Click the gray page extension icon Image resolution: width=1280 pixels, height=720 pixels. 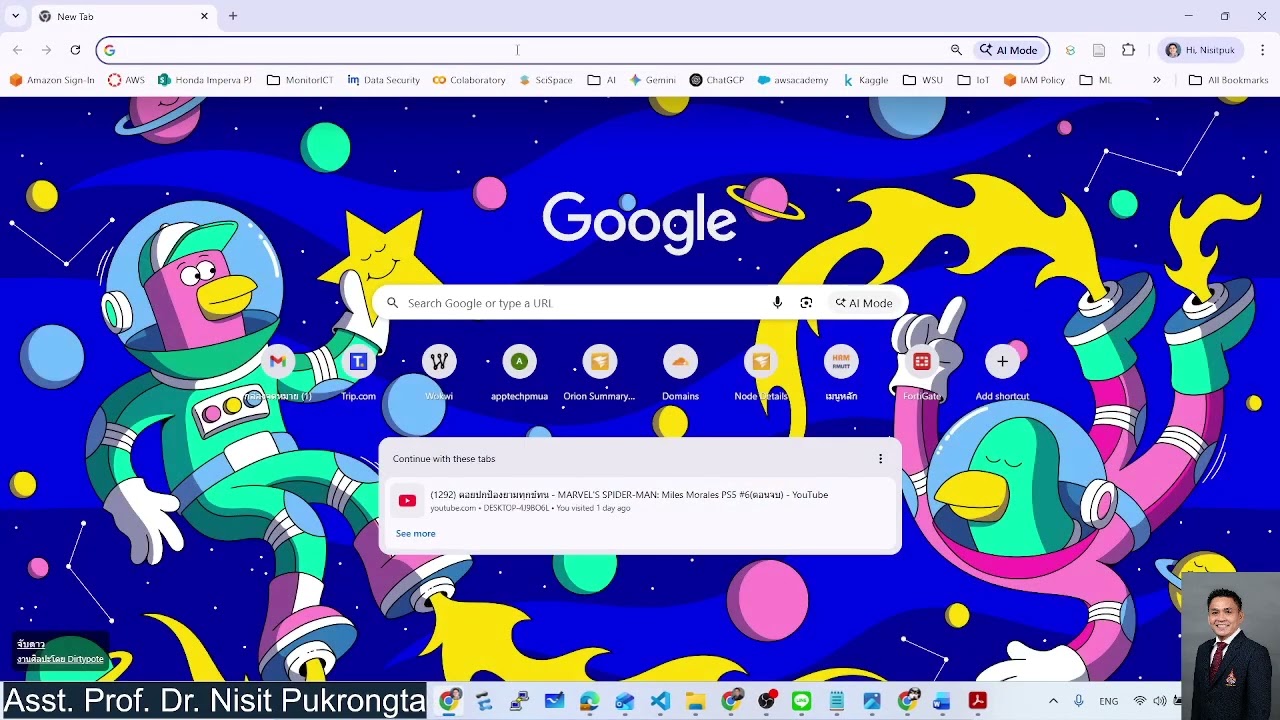(x=1099, y=50)
